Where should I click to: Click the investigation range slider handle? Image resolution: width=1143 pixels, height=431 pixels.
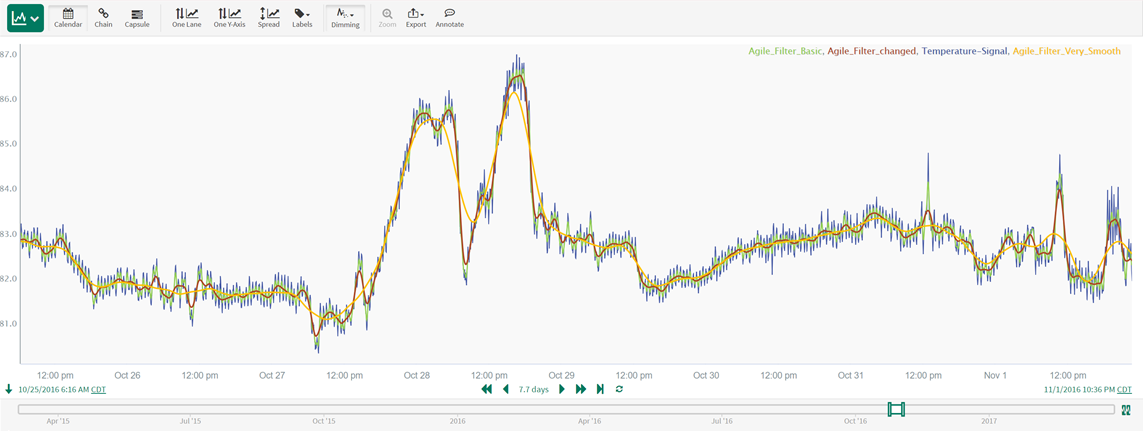896,409
